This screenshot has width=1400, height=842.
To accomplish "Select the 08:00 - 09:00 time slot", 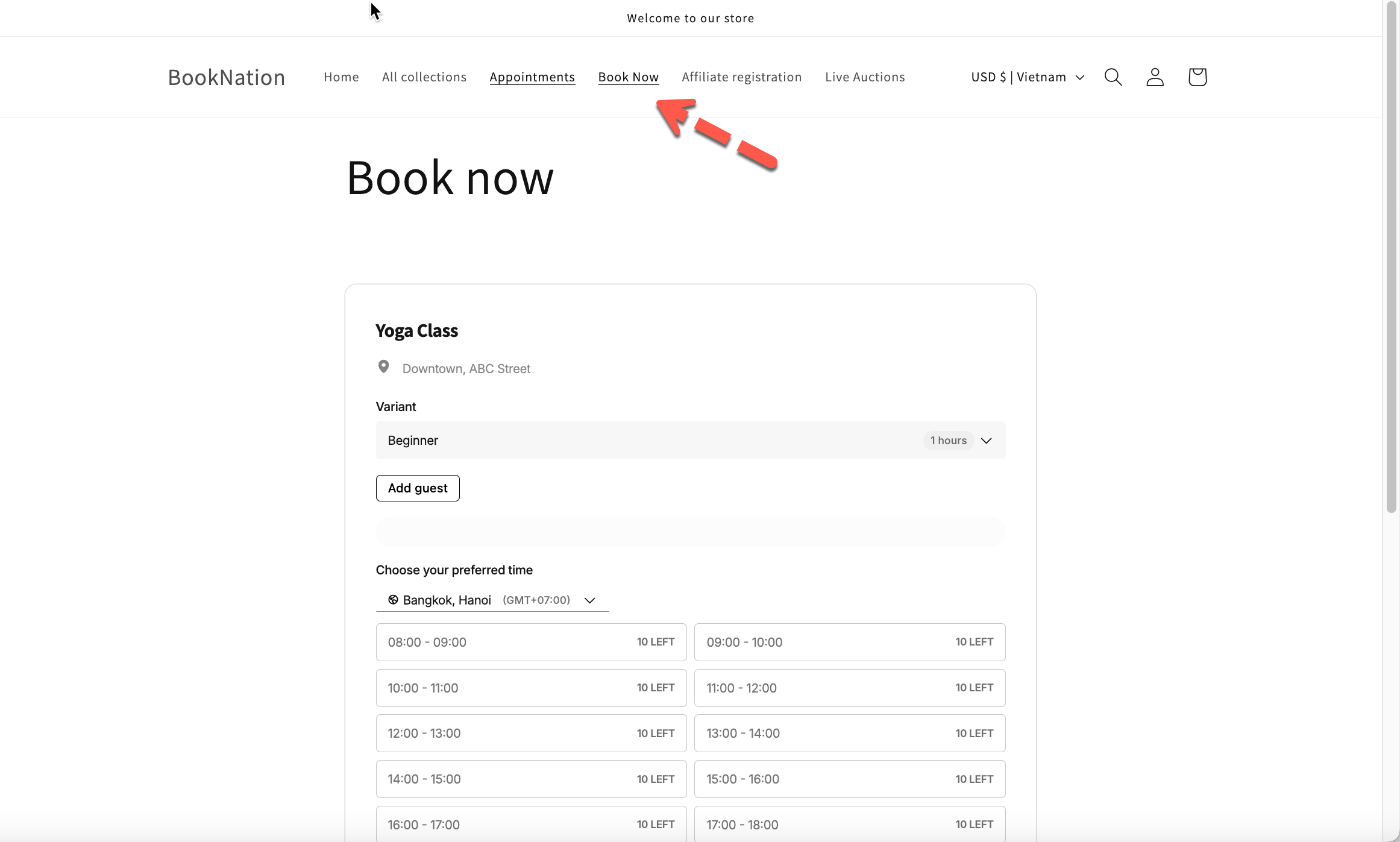I will pyautogui.click(x=530, y=642).
